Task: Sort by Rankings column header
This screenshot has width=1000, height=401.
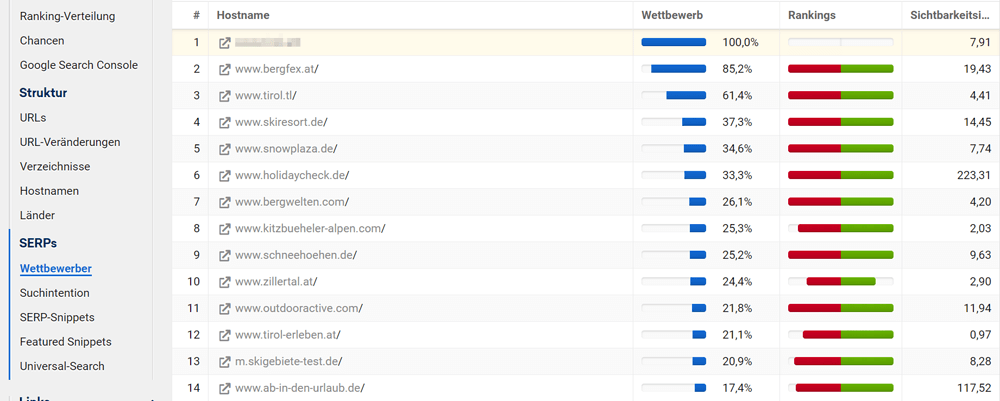Action: [x=812, y=15]
